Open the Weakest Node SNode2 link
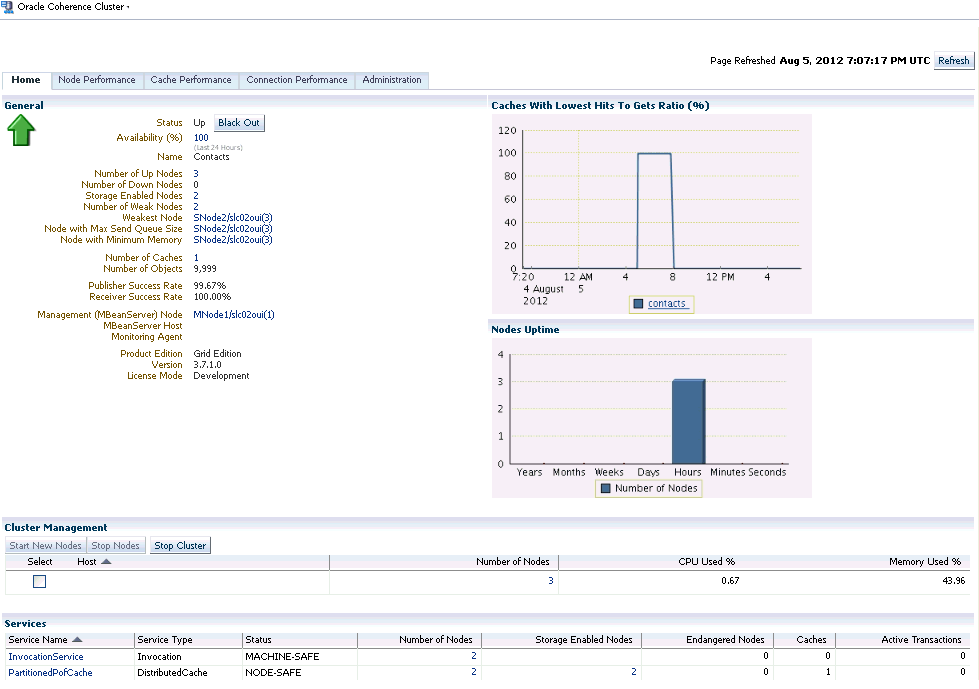Image resolution: width=979 pixels, height=689 pixels. 233,218
